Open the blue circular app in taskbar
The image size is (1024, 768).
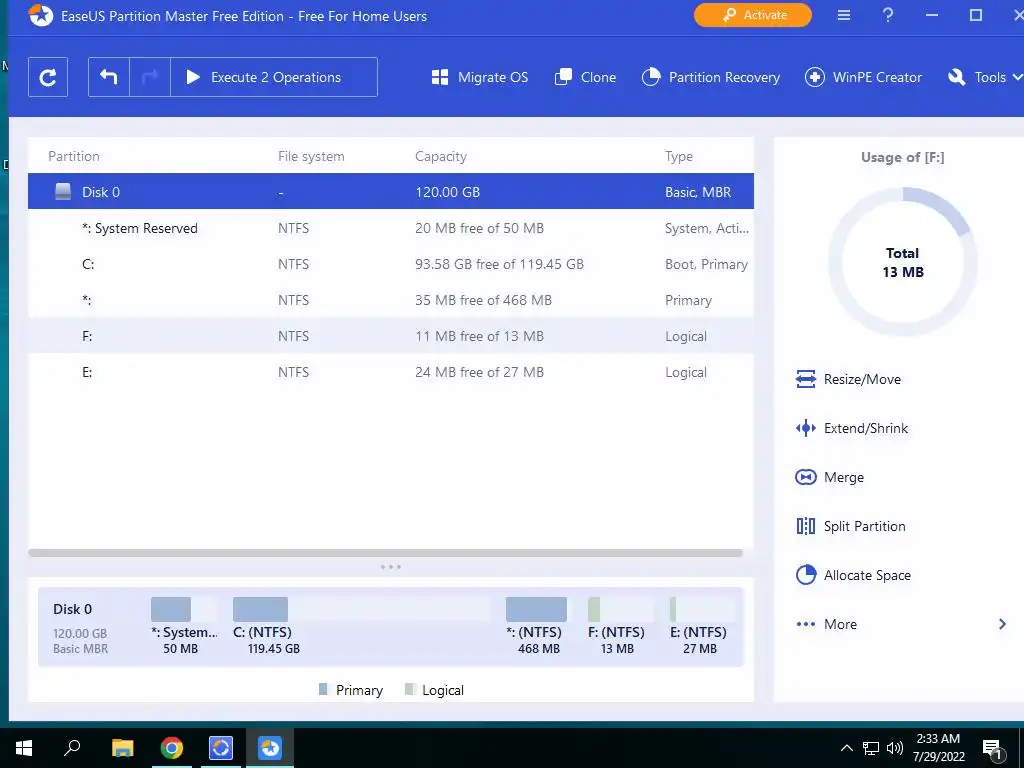point(221,747)
